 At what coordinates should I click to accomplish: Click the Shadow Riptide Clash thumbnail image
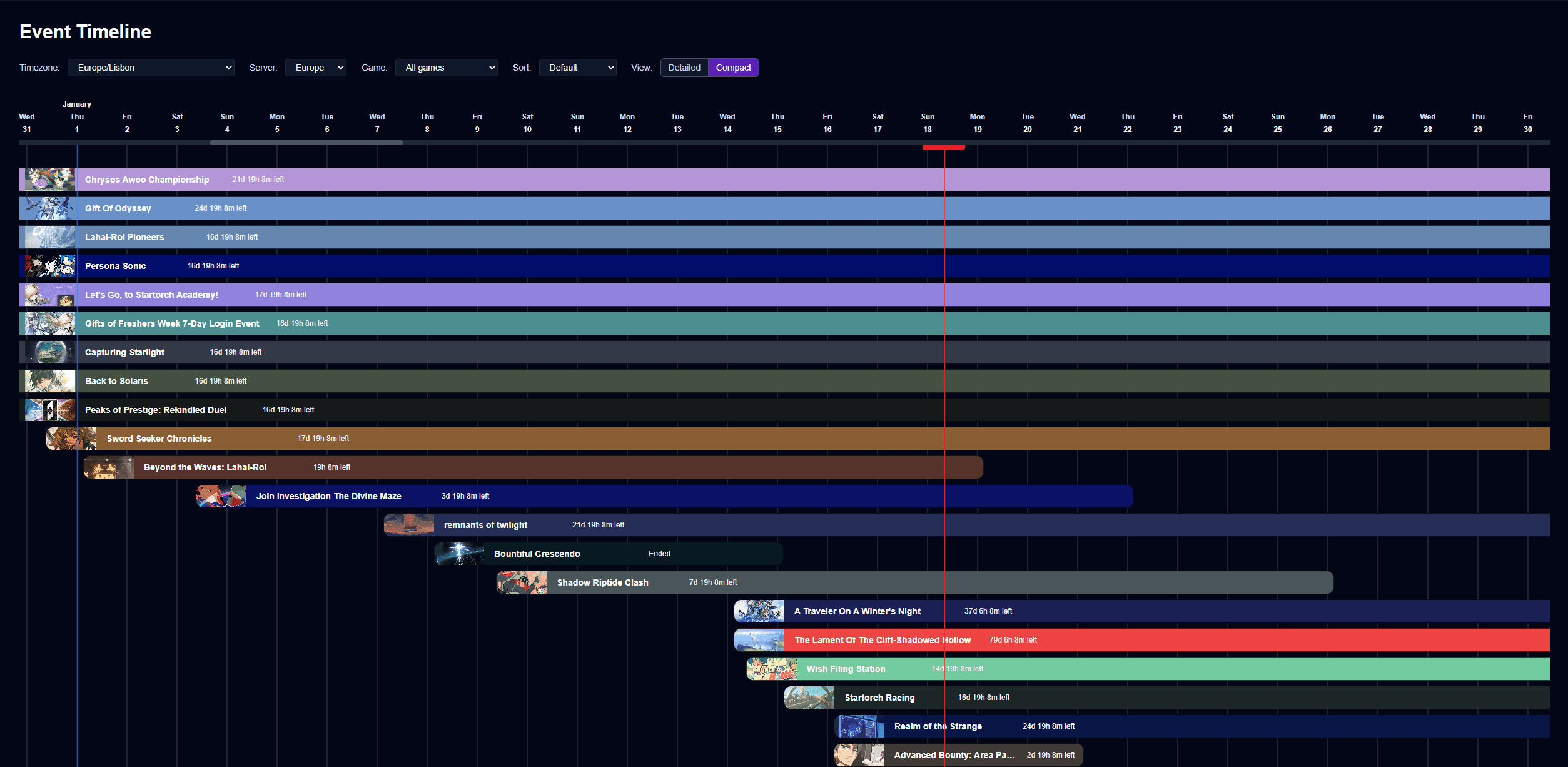(522, 582)
